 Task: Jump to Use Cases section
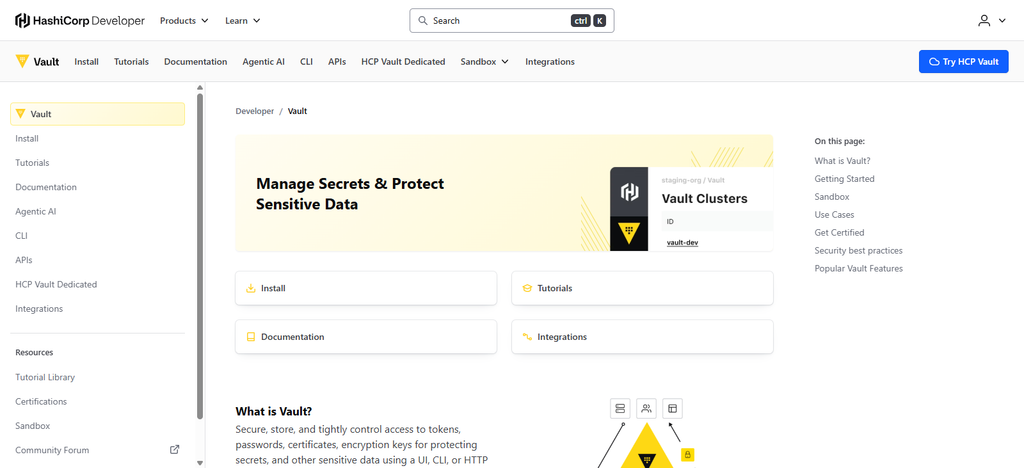834,215
